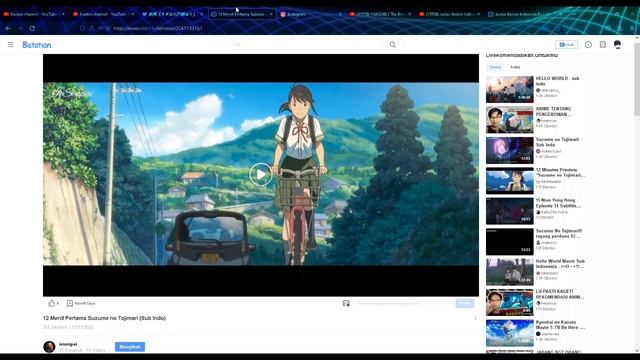Select the first recommendation filter tab
Screen dimensions: 640x360
click(x=495, y=67)
